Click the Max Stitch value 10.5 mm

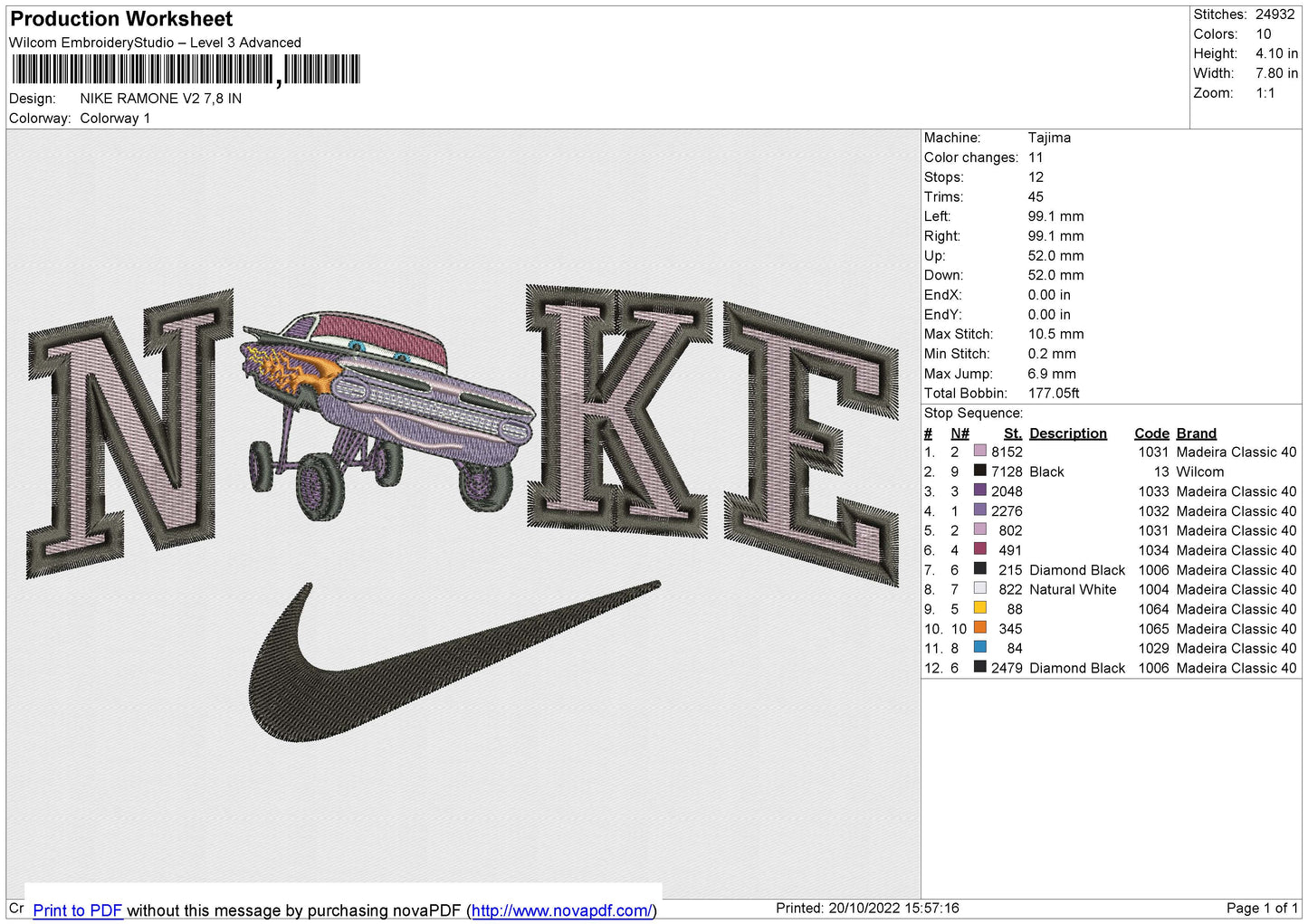(1055, 334)
